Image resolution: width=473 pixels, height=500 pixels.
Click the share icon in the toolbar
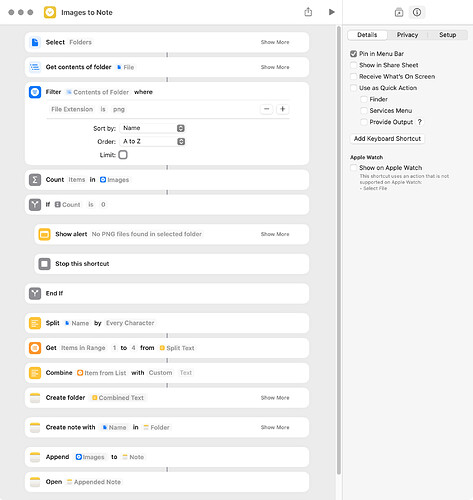[308, 12]
